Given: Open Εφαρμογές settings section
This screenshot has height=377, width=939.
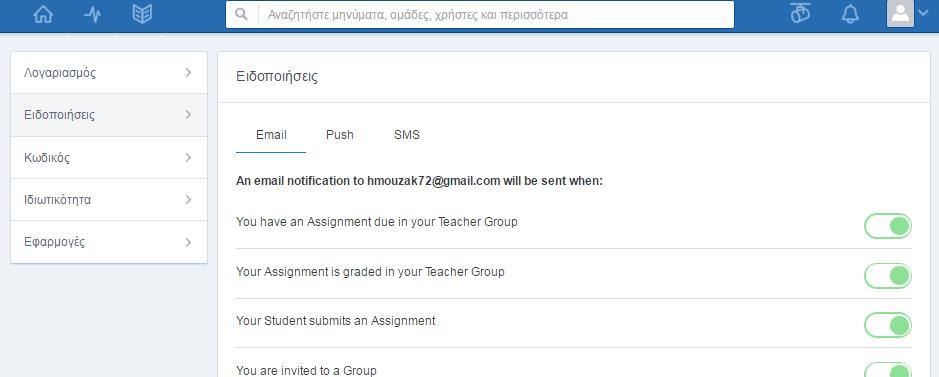Looking at the screenshot, I should pyautogui.click(x=109, y=242).
